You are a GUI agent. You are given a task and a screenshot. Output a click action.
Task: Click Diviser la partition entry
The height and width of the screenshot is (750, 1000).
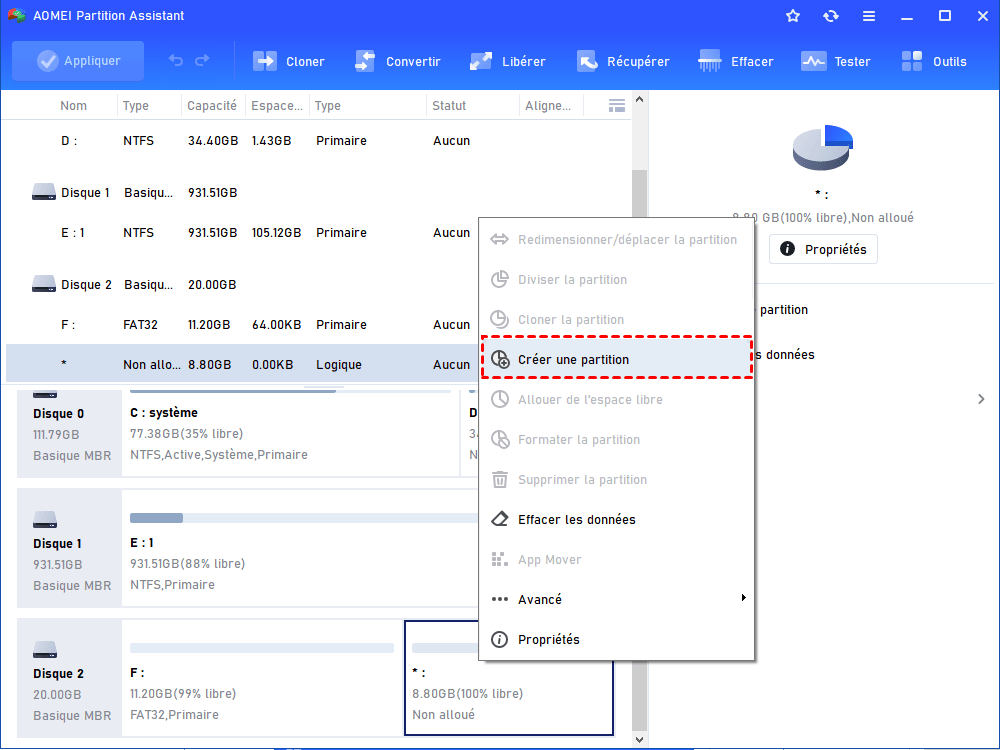(x=617, y=279)
